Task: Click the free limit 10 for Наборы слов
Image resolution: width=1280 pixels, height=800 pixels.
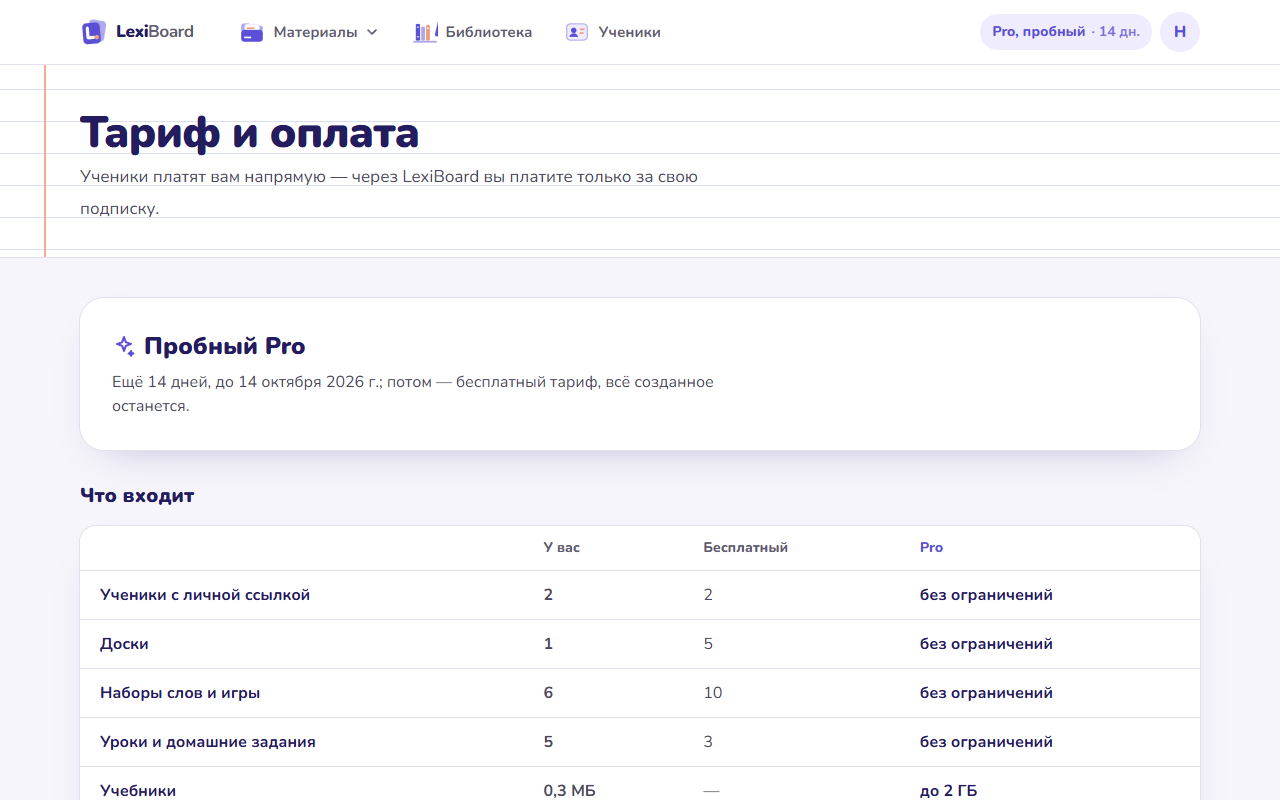Action: (x=713, y=693)
